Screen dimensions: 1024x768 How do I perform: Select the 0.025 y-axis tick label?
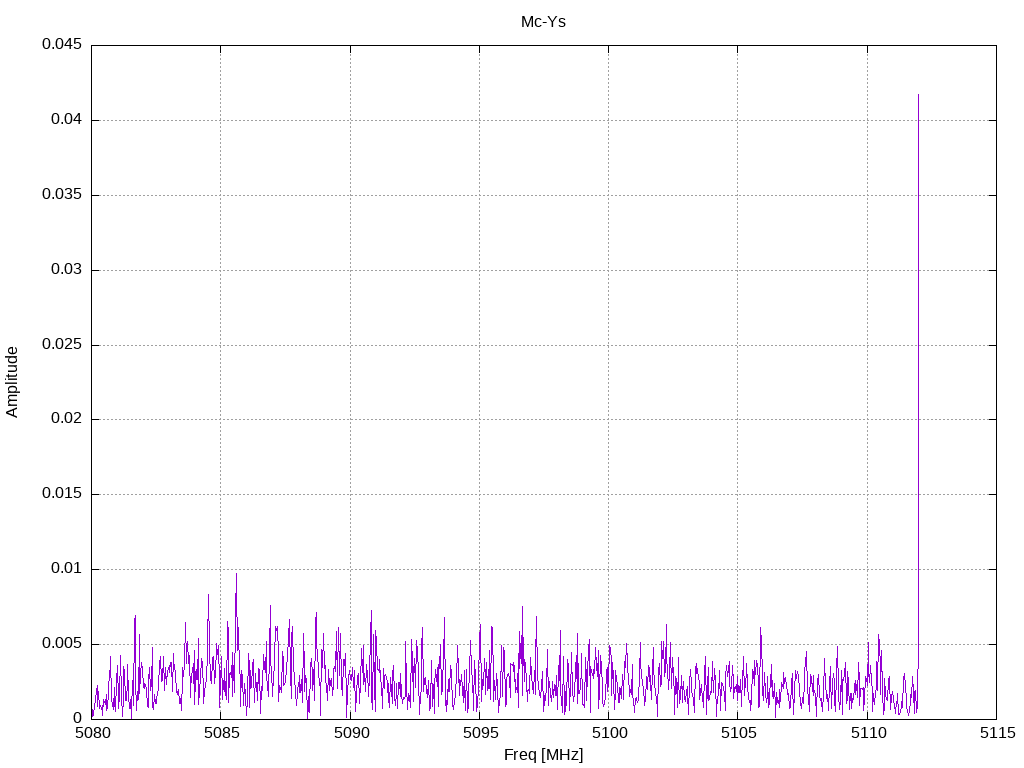tap(61, 345)
